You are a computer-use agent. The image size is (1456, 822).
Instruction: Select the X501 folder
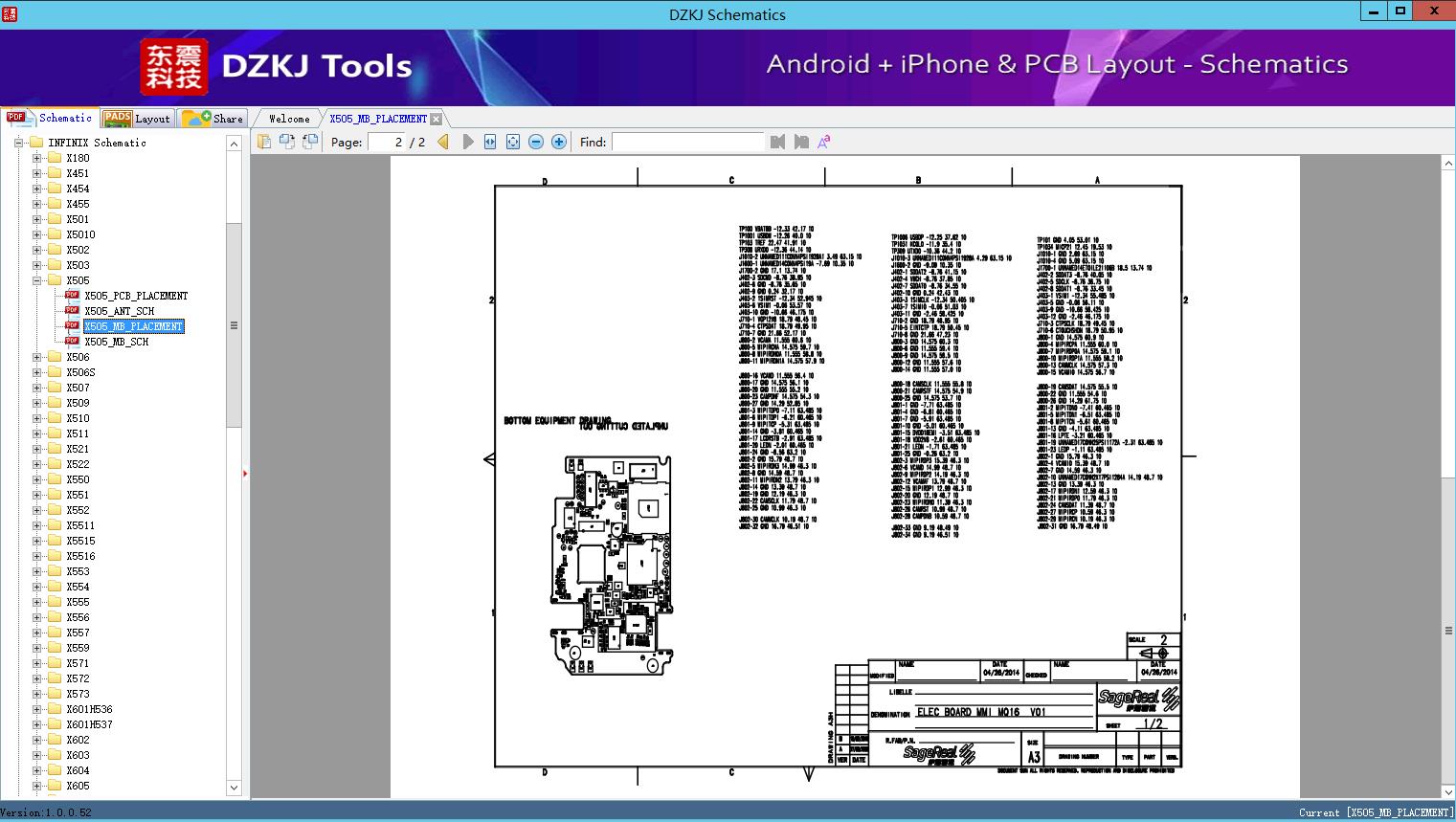click(78, 219)
